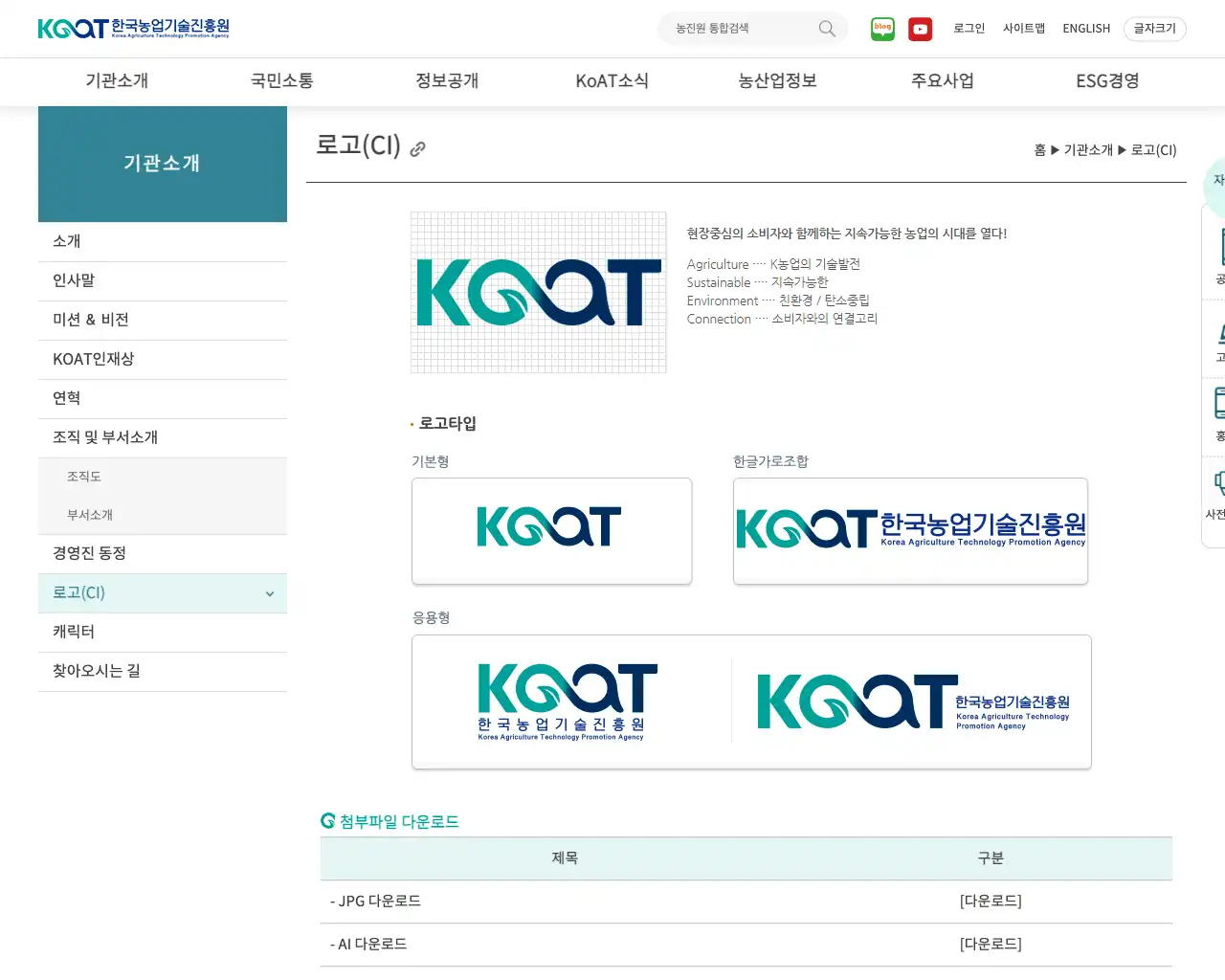Viewport: 1225px width, 980px height.
Task: Click the 기본형 logo image
Action: [x=551, y=531]
